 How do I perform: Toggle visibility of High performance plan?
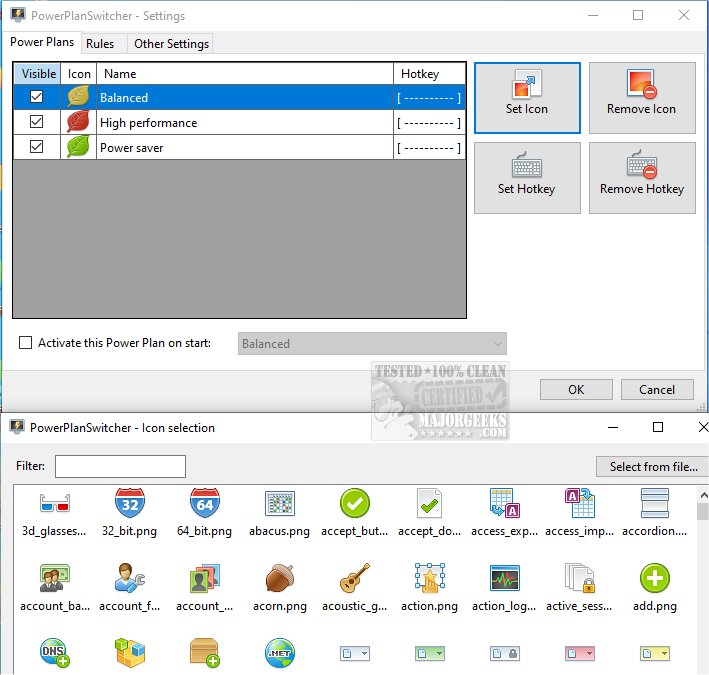(x=37, y=123)
